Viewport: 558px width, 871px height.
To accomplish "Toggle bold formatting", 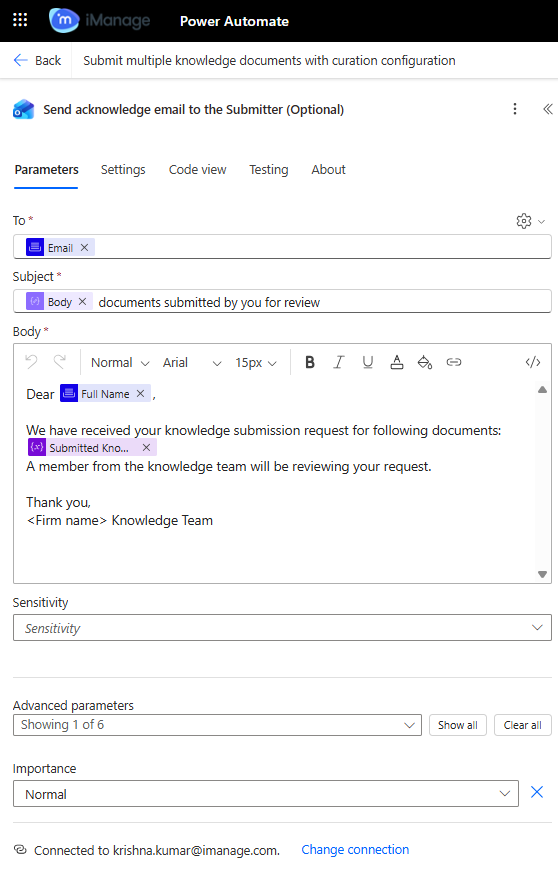I will coord(310,362).
